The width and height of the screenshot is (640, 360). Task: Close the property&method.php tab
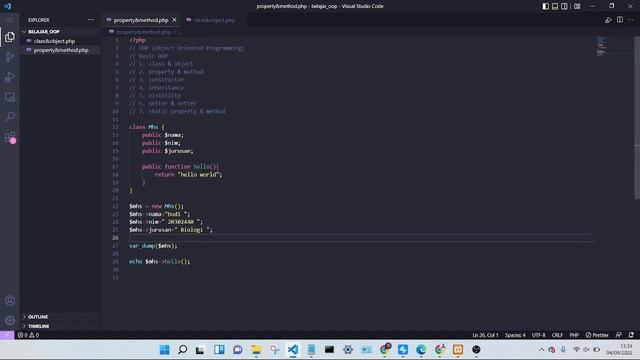[x=174, y=20]
